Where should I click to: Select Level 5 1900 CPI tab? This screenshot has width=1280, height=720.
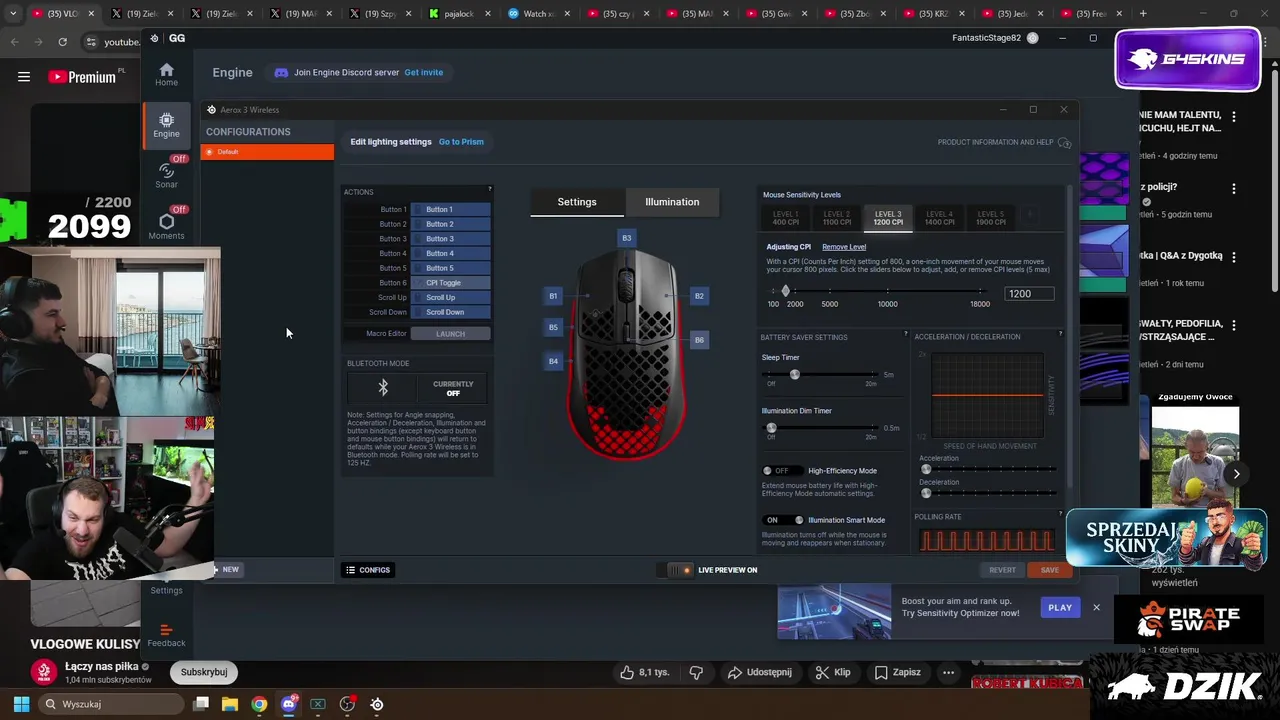(990, 217)
